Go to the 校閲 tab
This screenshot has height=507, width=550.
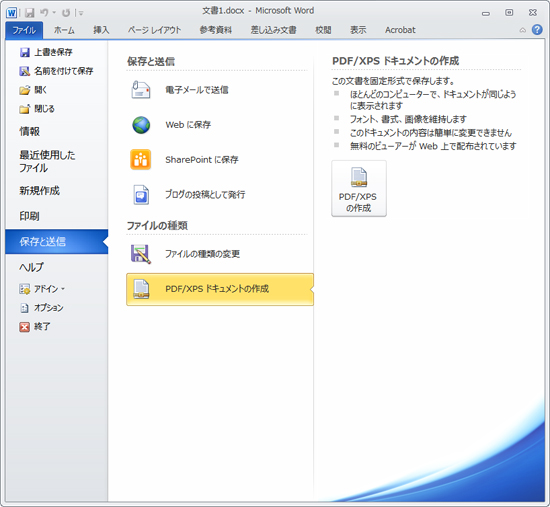[323, 30]
